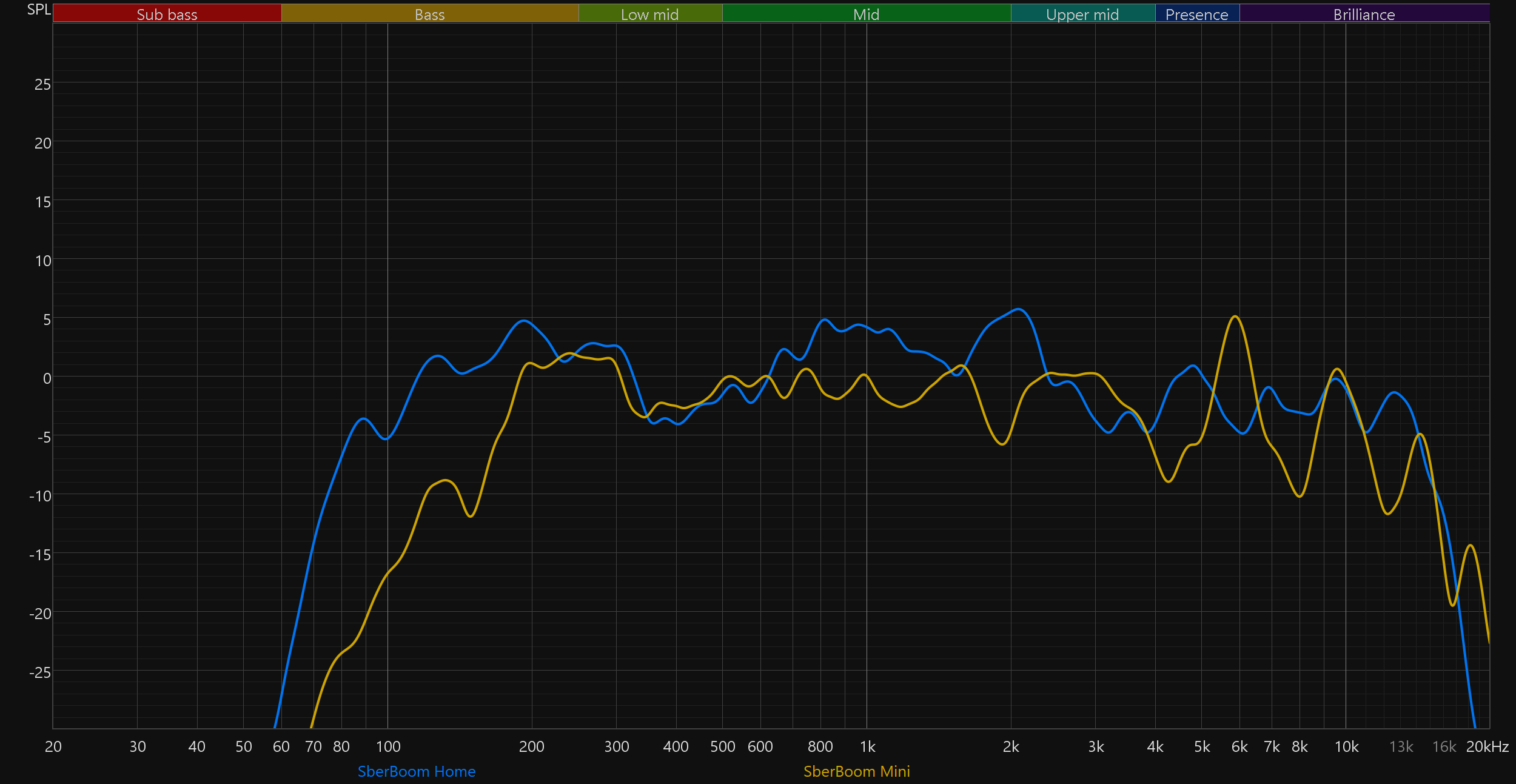Select the Presence band segment

[x=1196, y=14]
